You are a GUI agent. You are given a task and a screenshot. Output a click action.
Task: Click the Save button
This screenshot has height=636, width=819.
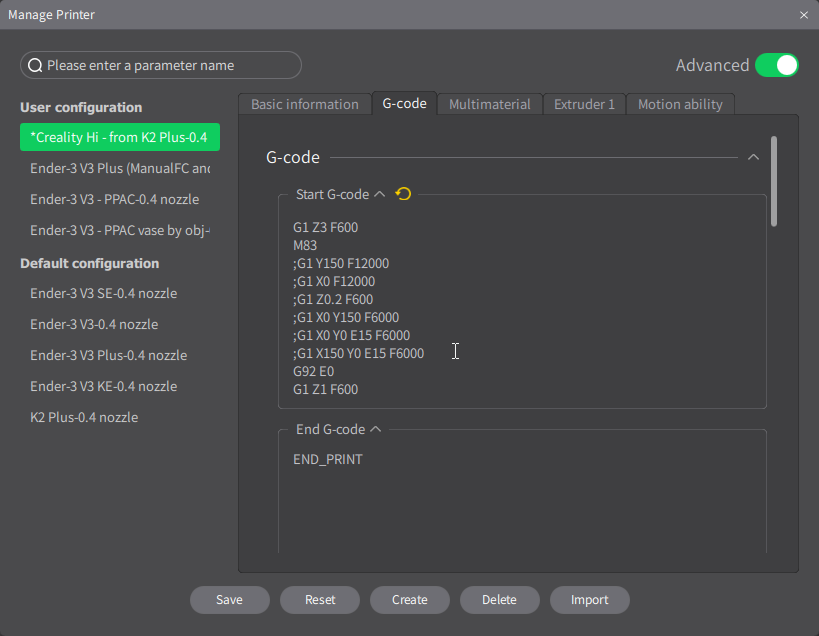pos(230,599)
